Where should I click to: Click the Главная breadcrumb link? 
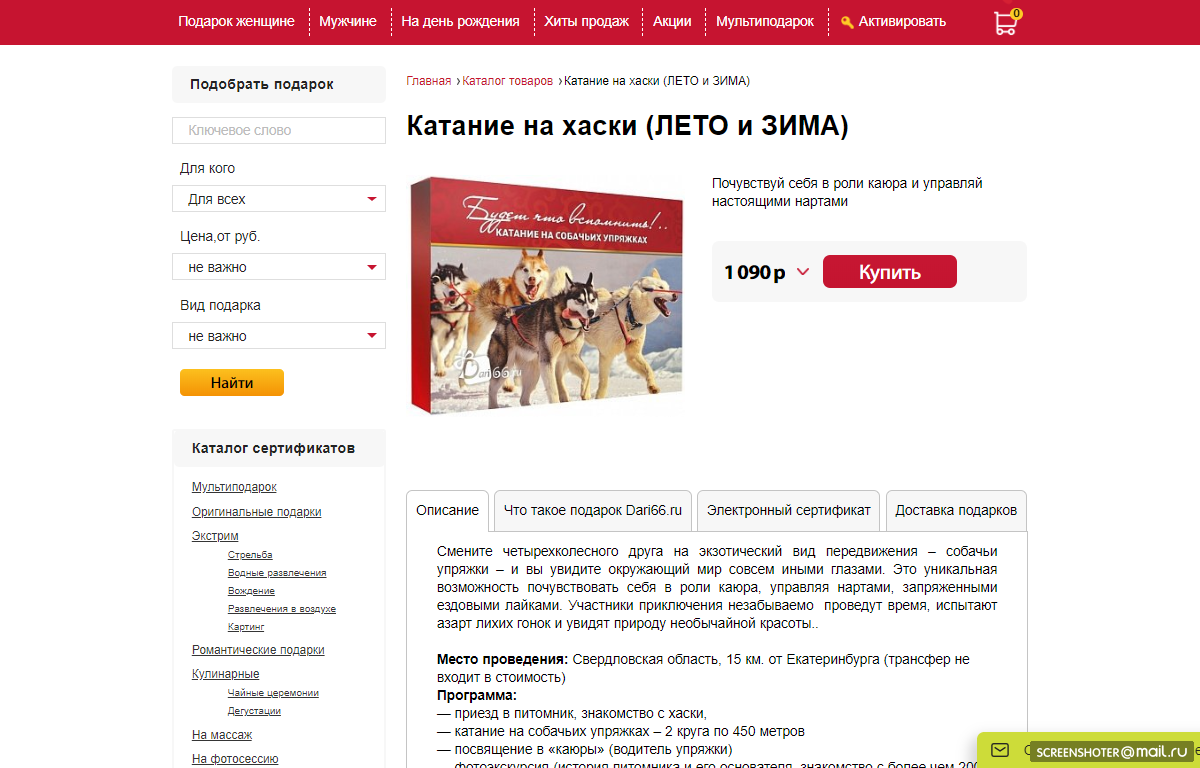pyautogui.click(x=428, y=81)
